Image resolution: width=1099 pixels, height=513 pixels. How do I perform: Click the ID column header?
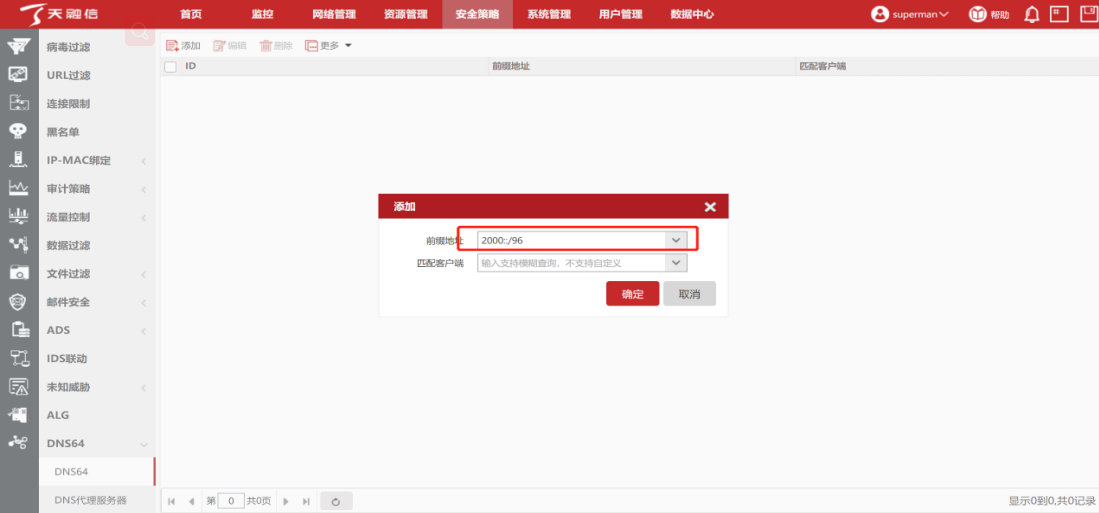pyautogui.click(x=190, y=67)
